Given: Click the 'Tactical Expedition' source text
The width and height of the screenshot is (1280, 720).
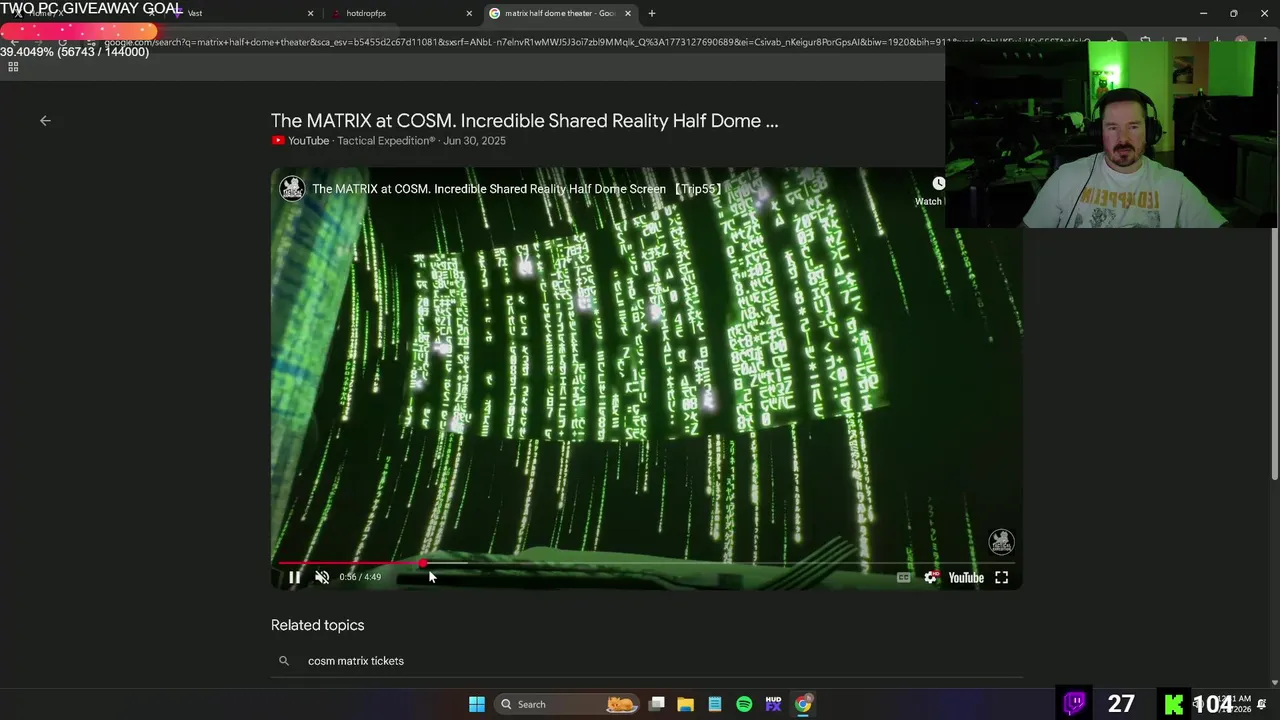Looking at the screenshot, I should click(386, 141).
